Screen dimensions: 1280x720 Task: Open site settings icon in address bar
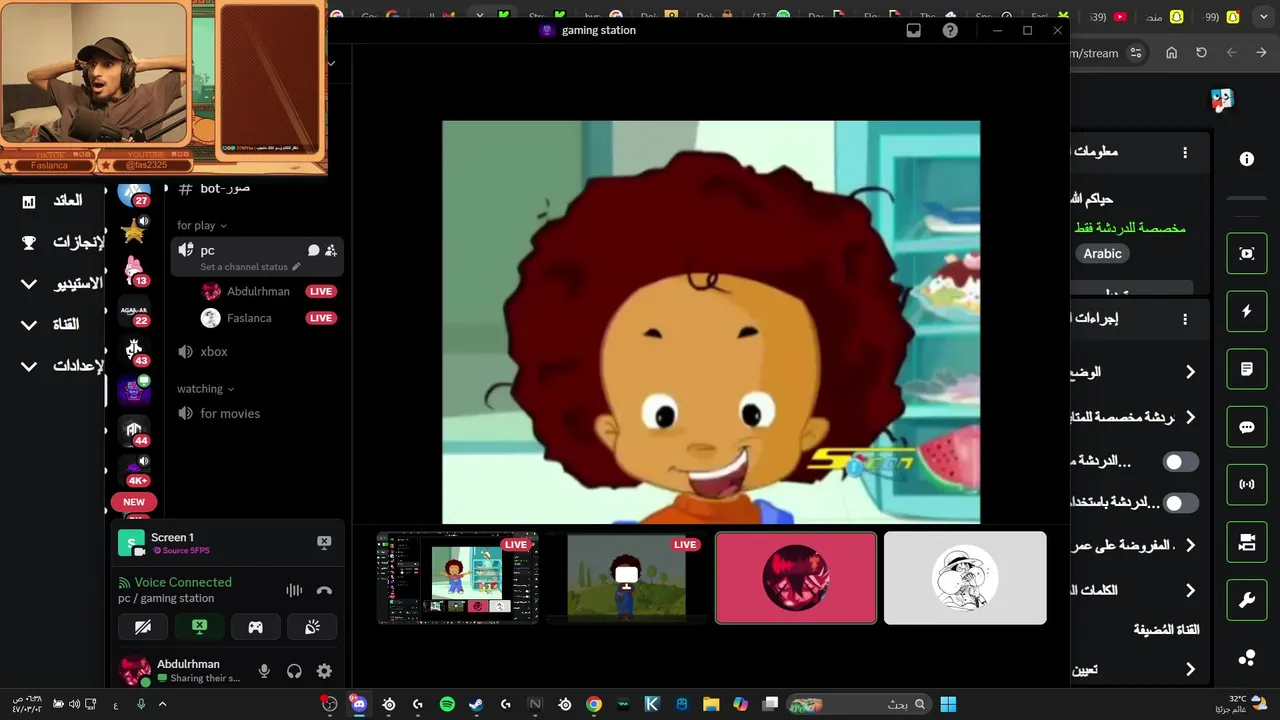pyautogui.click(x=1135, y=53)
